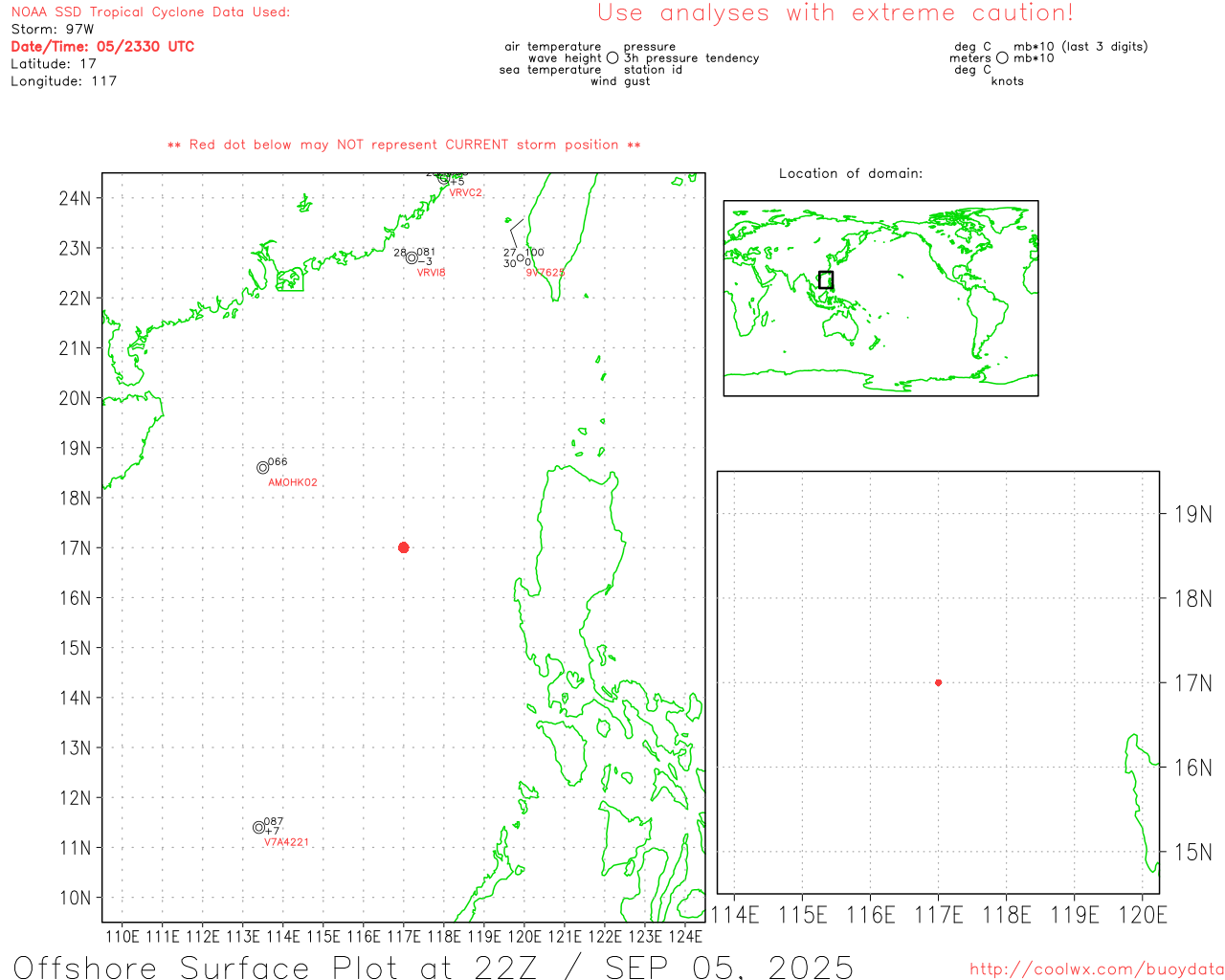
Task: Select the AMOHK02 station circle marker
Action: [x=263, y=468]
